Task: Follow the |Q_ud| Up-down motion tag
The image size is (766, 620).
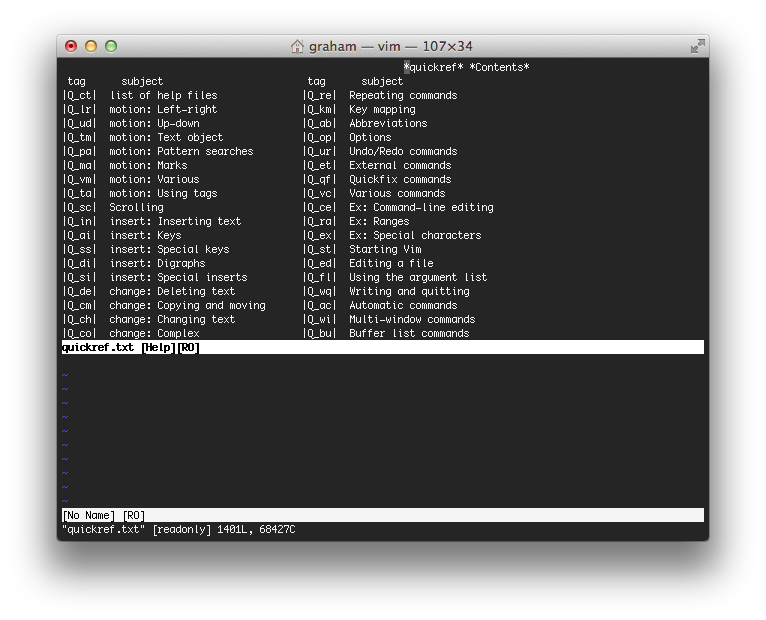Action: point(80,124)
